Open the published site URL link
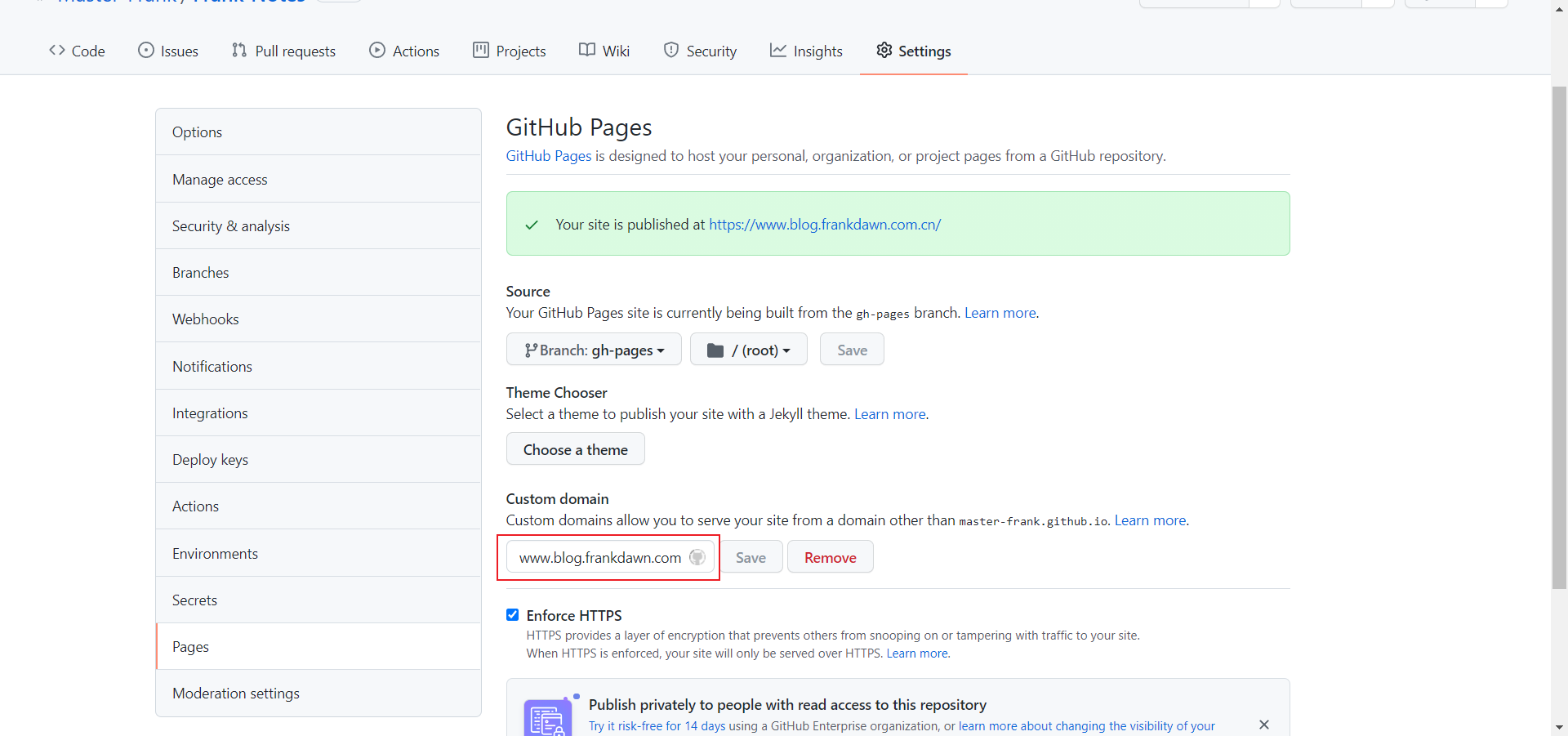 pos(825,225)
